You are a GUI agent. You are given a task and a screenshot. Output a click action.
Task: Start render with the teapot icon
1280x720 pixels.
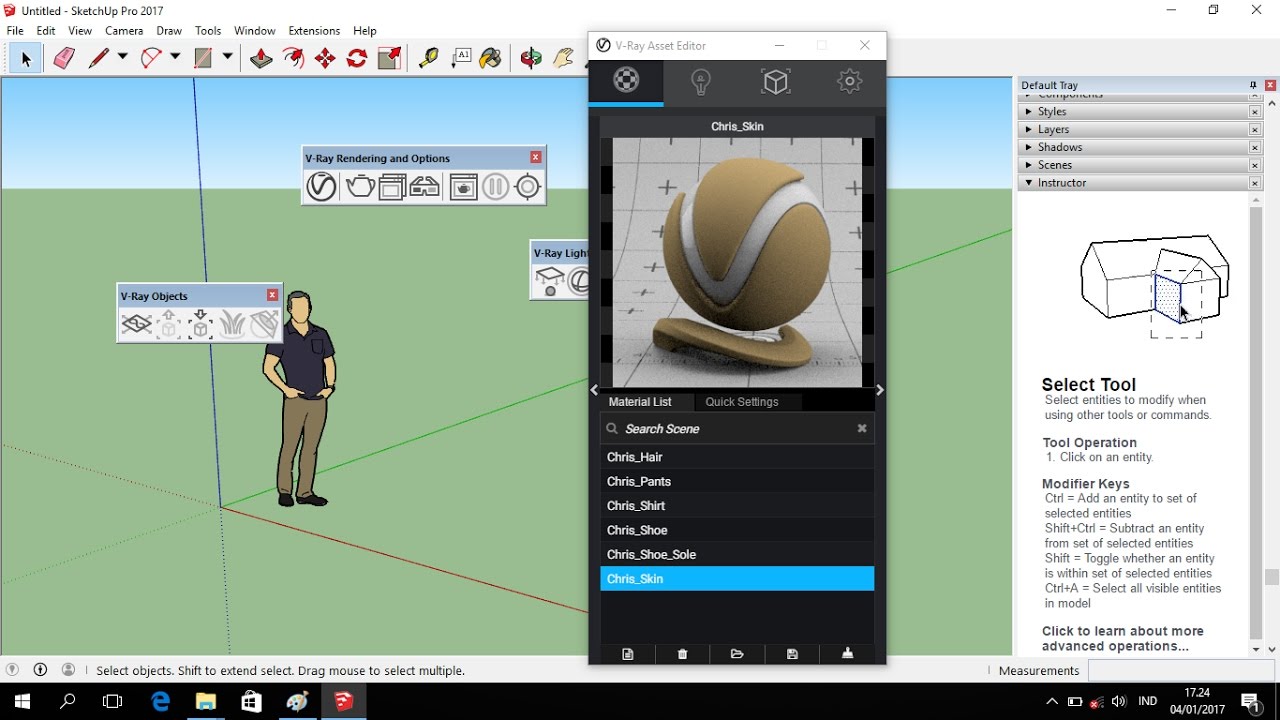359,187
